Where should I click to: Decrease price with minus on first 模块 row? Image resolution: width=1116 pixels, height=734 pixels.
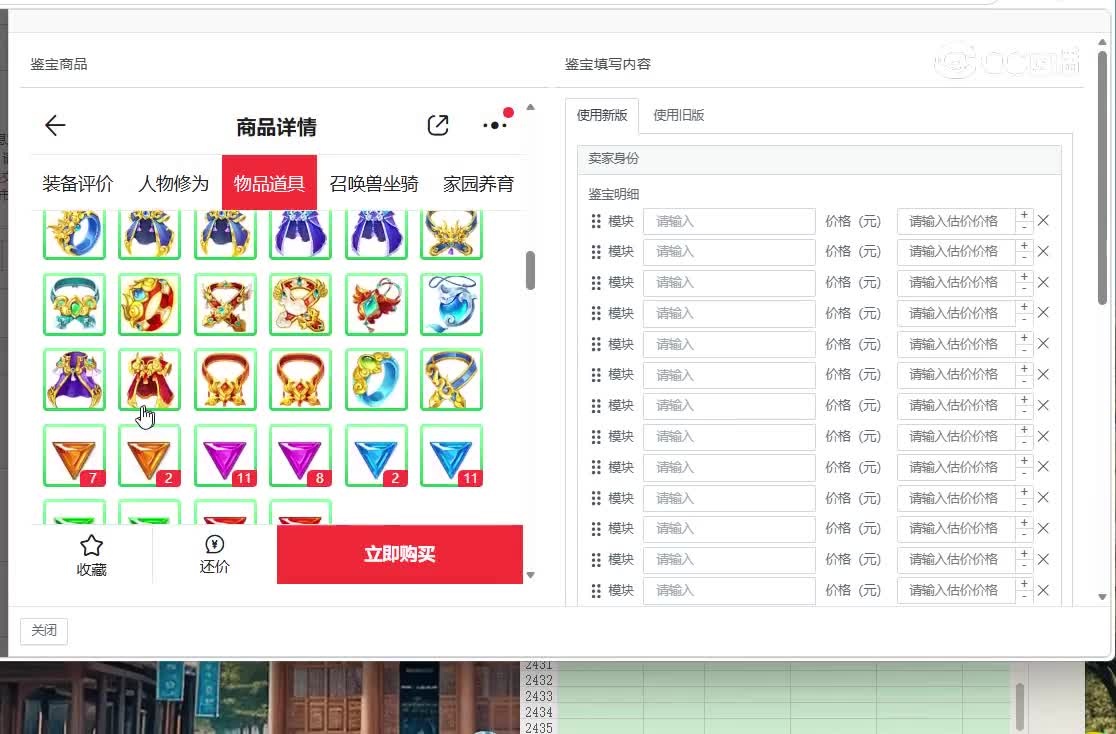pos(1023,228)
